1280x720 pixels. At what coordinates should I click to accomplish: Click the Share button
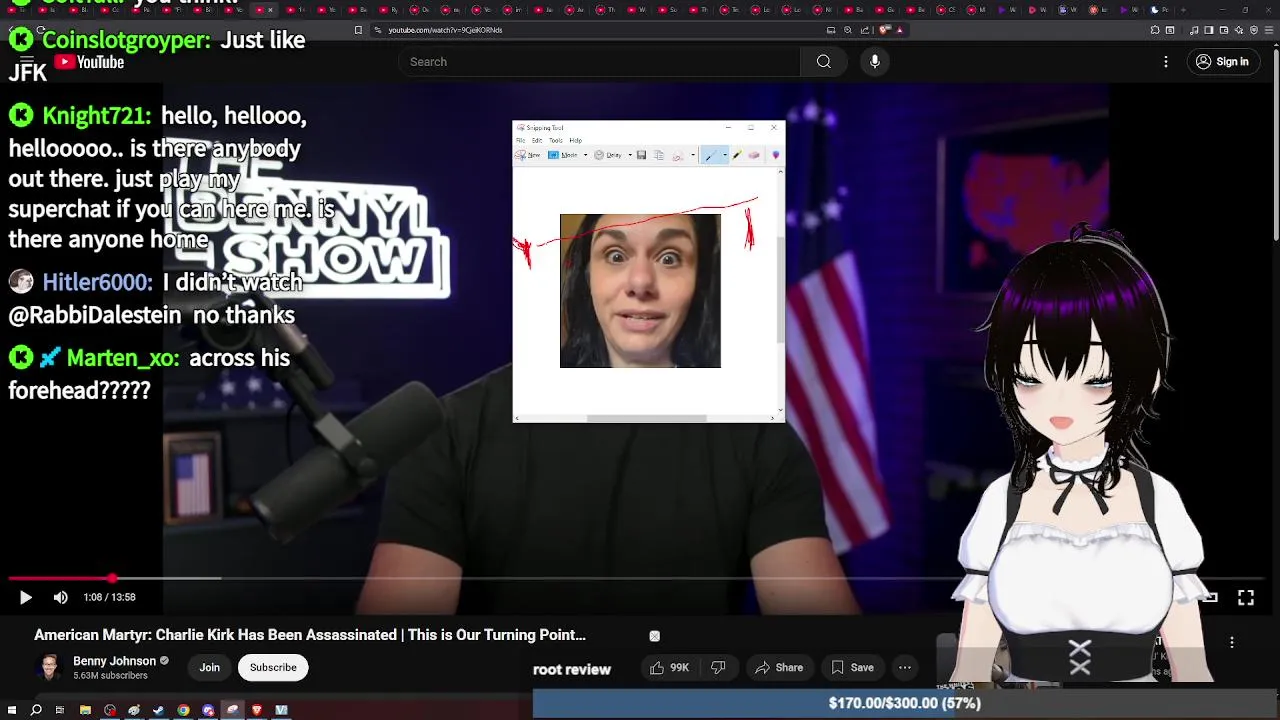(779, 668)
